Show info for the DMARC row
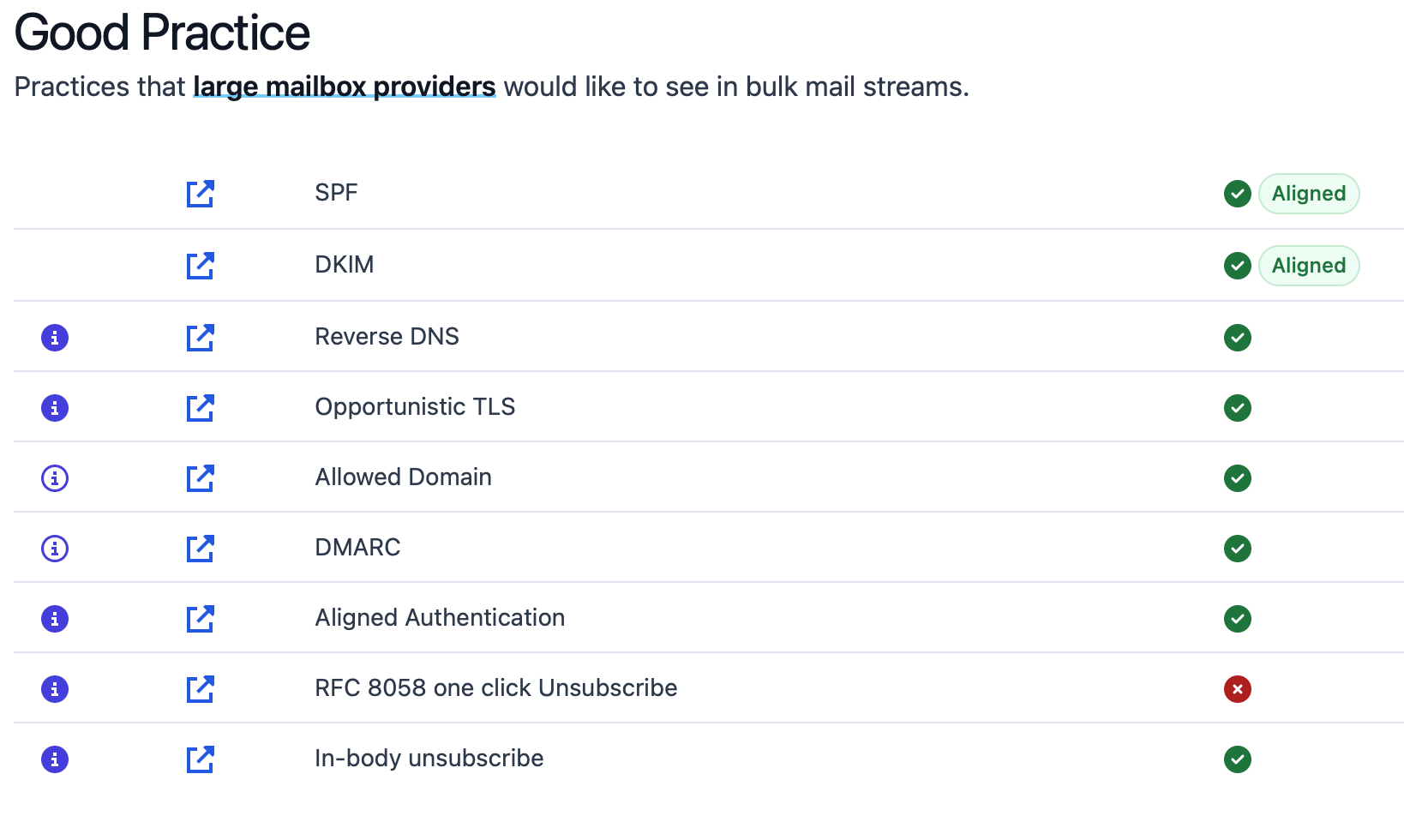Screen dimensions: 1404x840 tap(55, 549)
